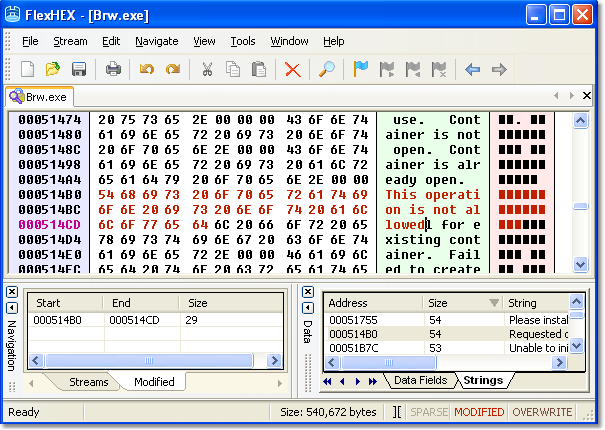
Task: Open the Tools menu
Action: pyautogui.click(x=243, y=41)
